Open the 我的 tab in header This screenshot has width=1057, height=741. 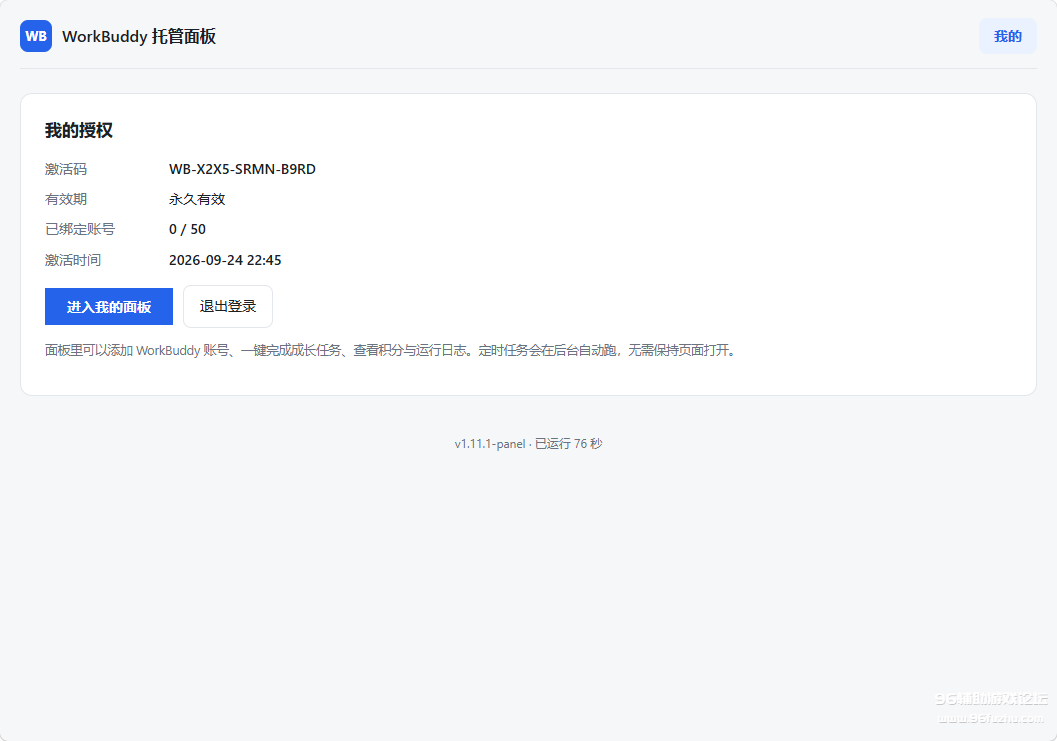pyautogui.click(x=1007, y=36)
